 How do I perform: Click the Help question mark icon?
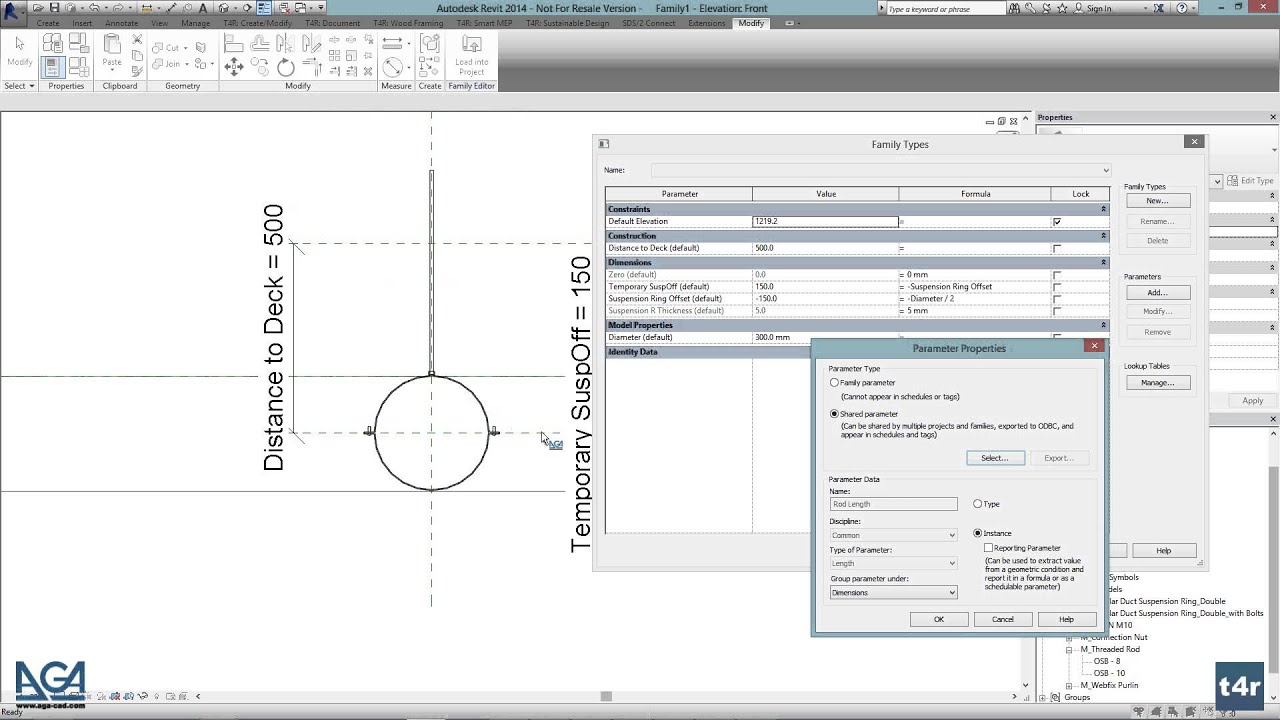coord(1182,8)
